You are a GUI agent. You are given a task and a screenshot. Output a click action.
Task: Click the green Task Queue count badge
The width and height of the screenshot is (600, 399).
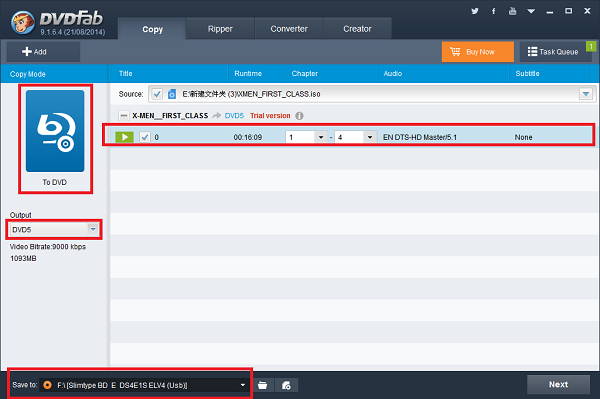coord(591,46)
